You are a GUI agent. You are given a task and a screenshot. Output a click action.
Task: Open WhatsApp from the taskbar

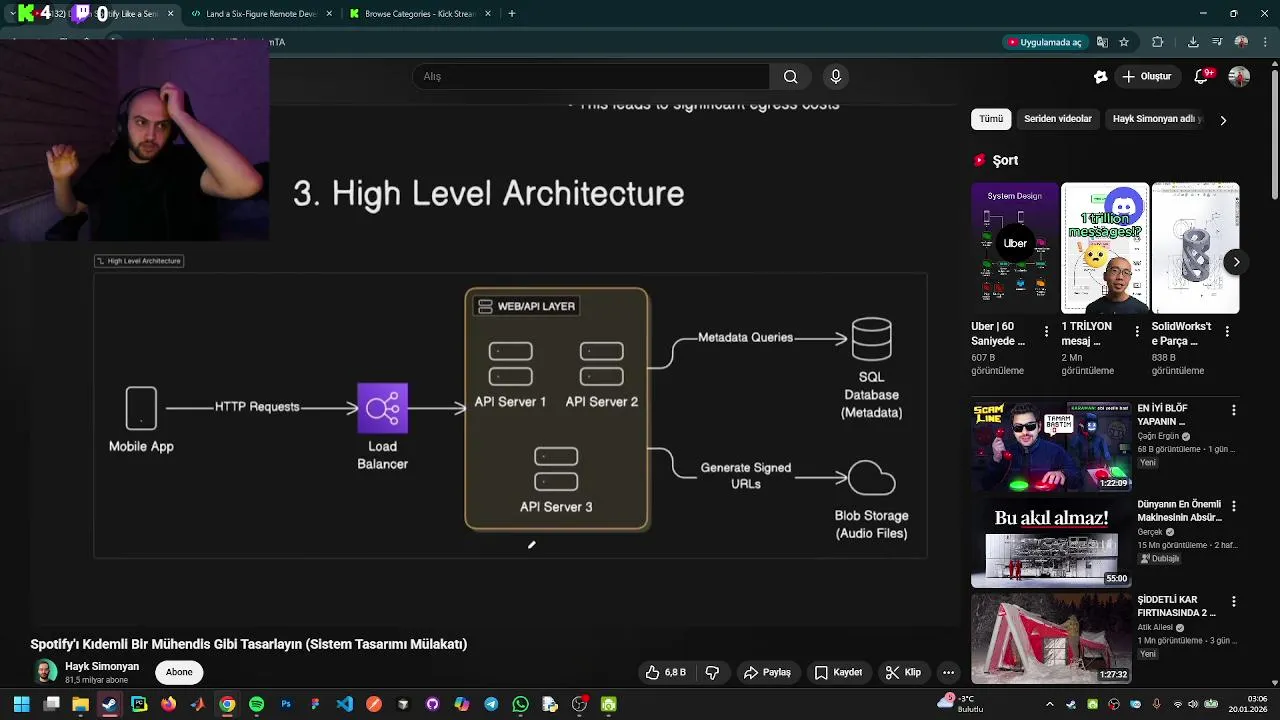[x=520, y=704]
